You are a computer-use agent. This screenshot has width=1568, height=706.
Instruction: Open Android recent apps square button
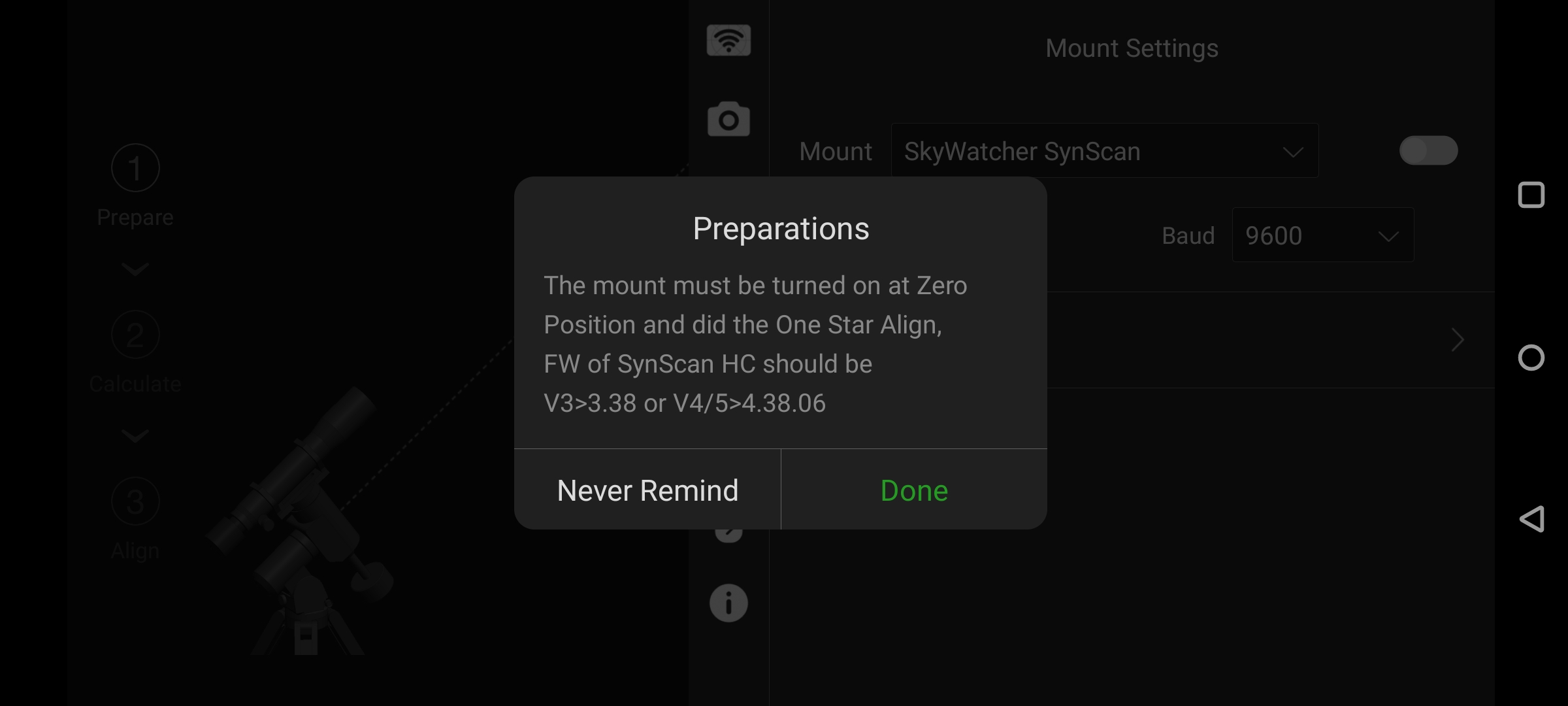click(1531, 195)
